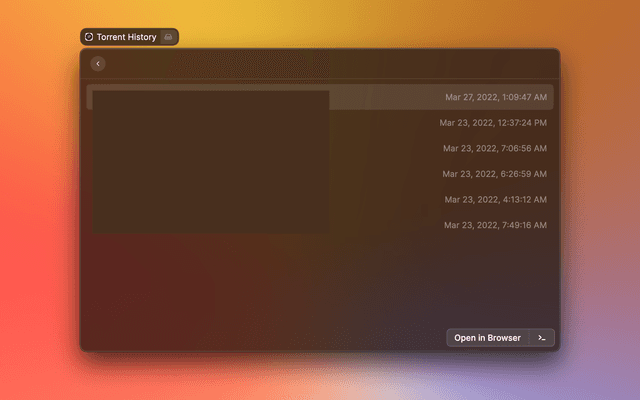Select the Mar 27, 2022, 1:09:47 AM entry

496,98
